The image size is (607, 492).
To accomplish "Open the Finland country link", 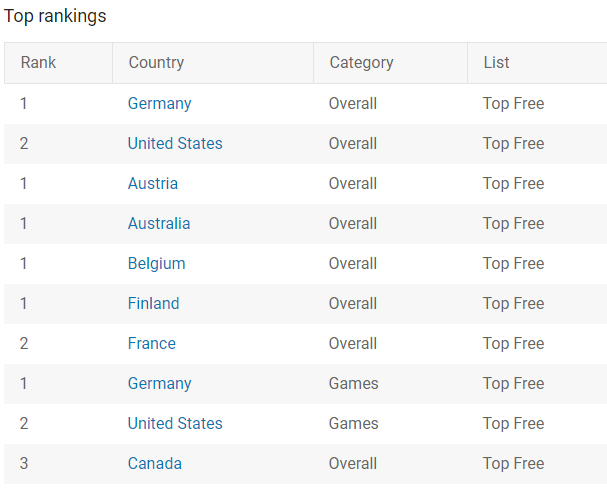I will (x=154, y=303).
